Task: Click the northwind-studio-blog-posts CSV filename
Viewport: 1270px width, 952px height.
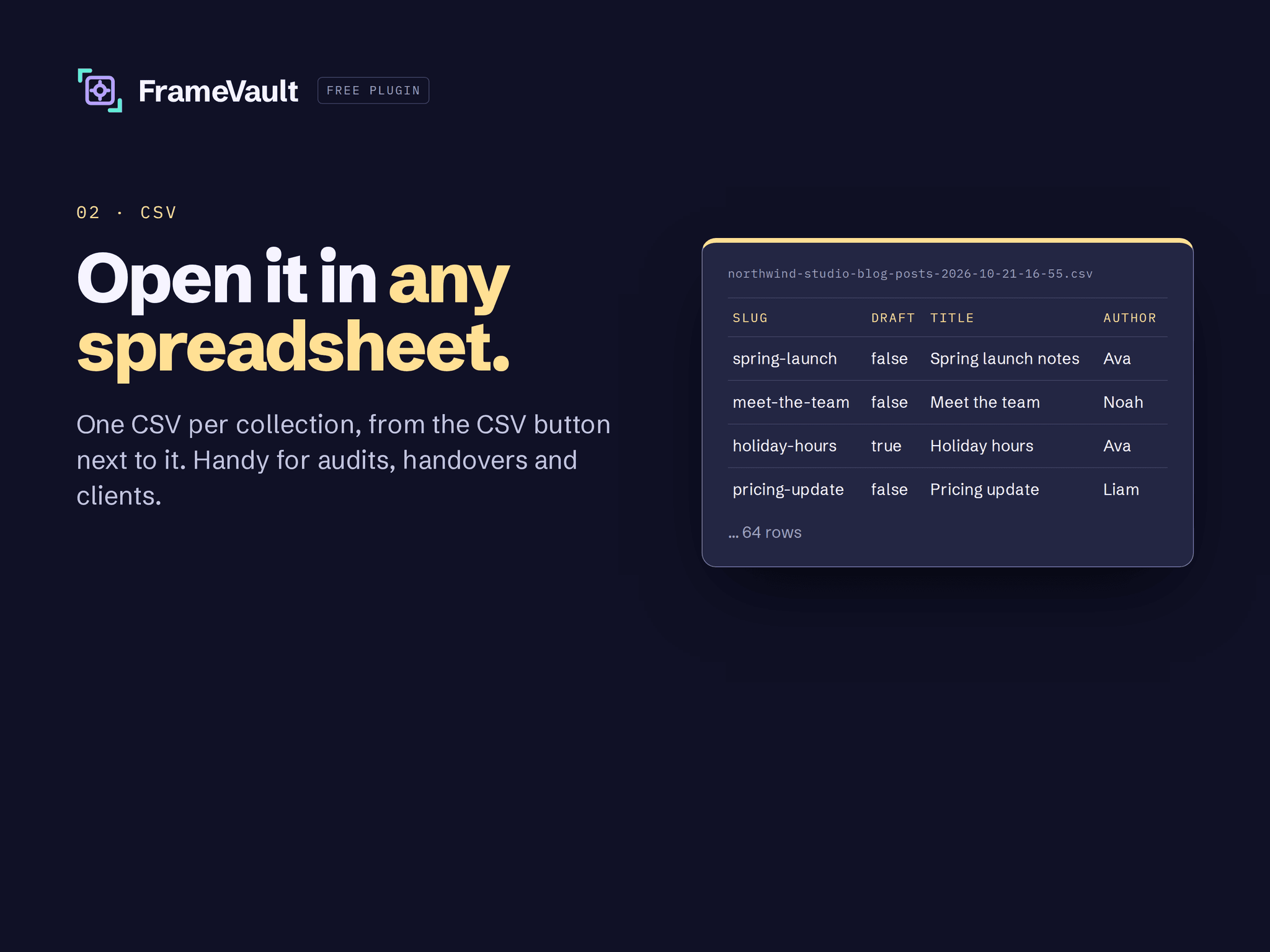Action: click(x=910, y=274)
